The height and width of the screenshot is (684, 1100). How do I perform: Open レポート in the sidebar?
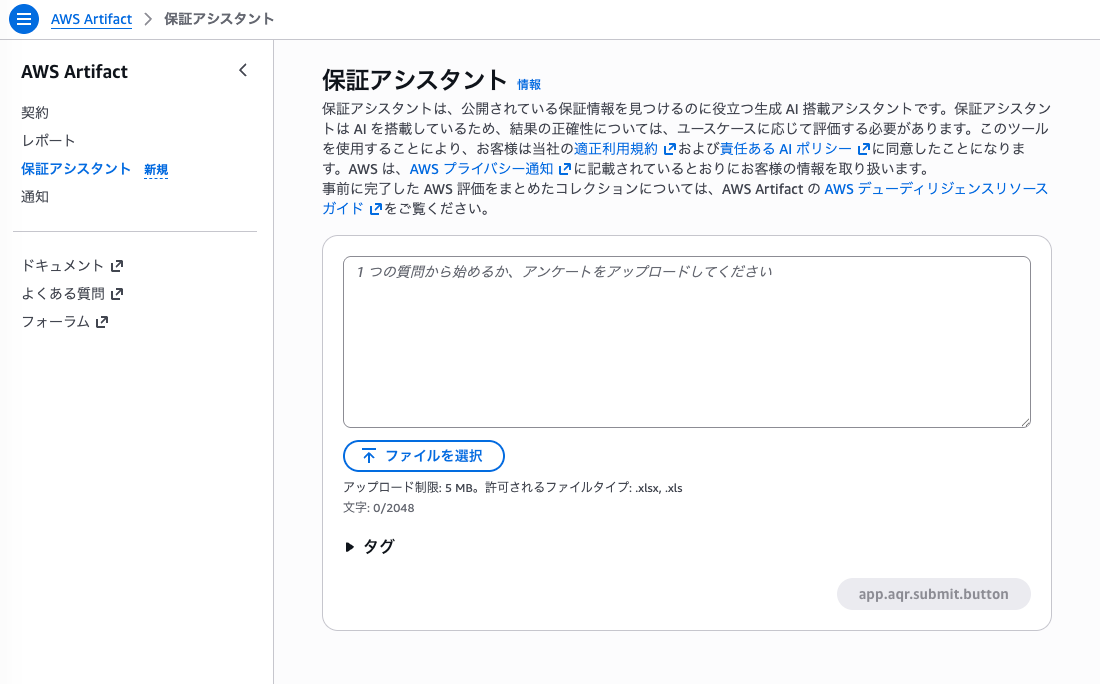coord(48,140)
